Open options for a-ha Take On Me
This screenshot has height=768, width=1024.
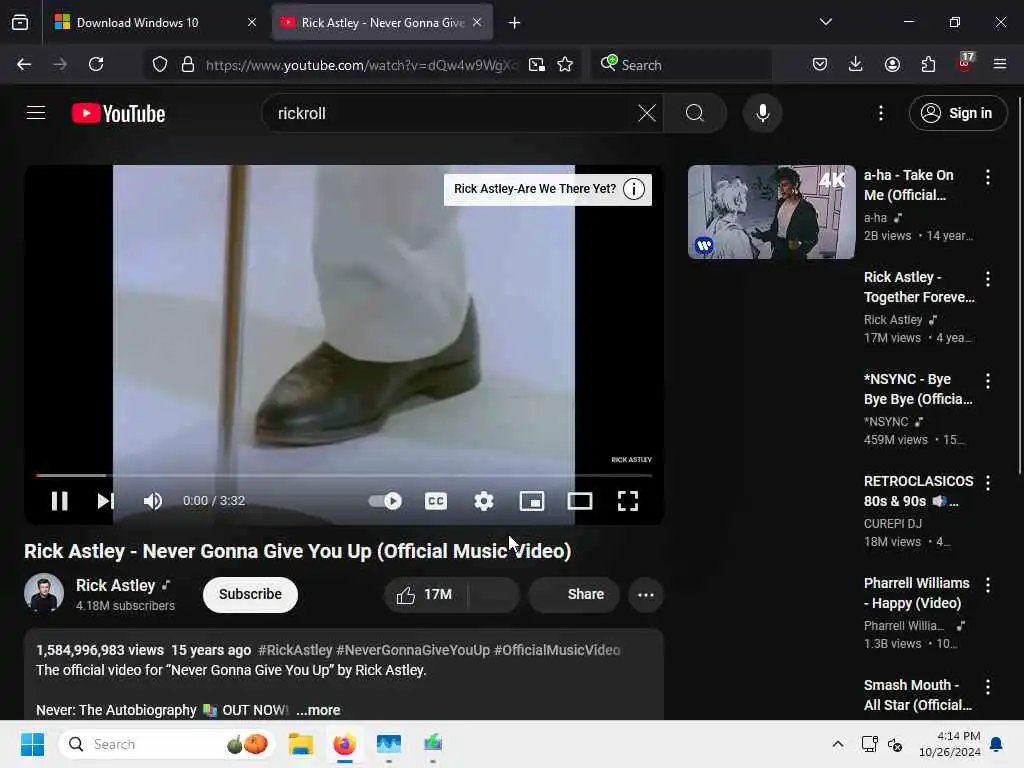[987, 176]
